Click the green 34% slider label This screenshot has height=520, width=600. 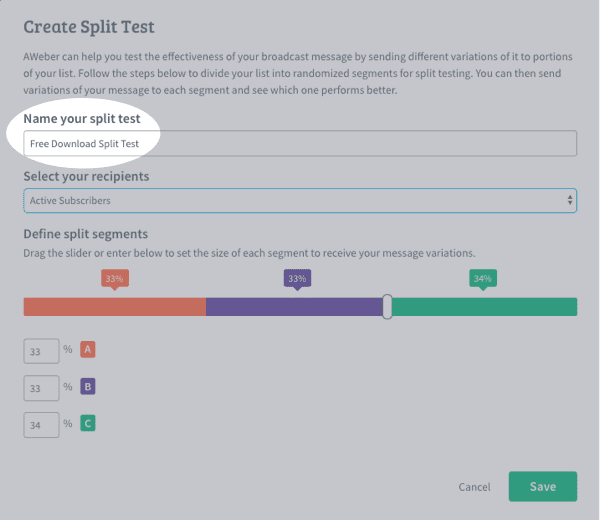tap(483, 278)
